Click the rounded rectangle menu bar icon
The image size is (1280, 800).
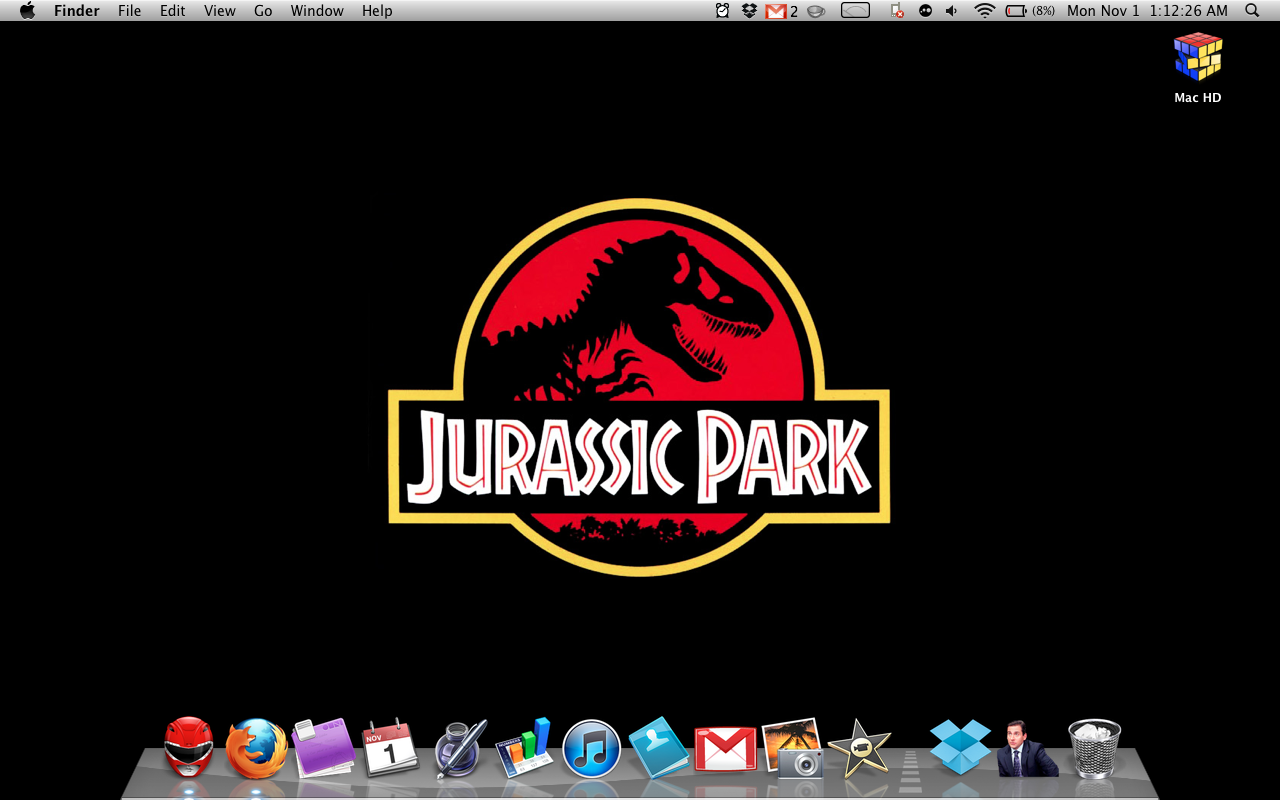(x=855, y=11)
